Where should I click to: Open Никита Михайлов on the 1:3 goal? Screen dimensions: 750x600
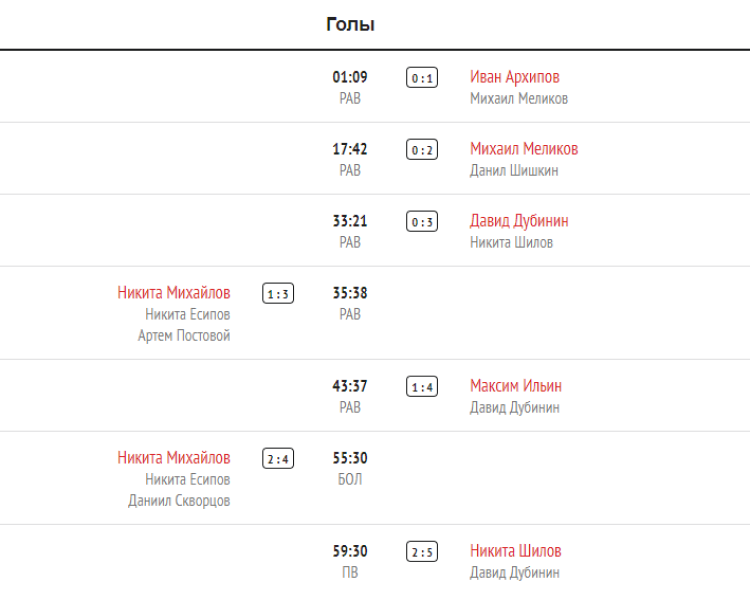coord(174,293)
